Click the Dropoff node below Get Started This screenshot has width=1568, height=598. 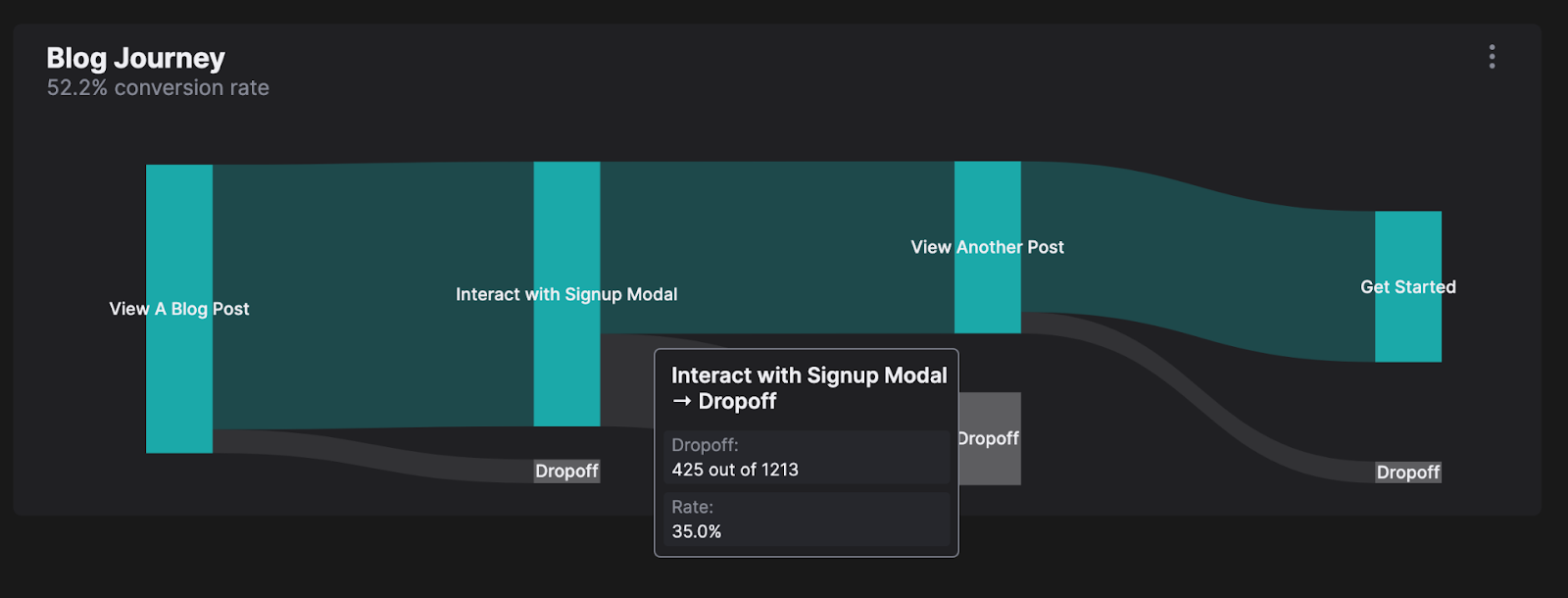1408,473
